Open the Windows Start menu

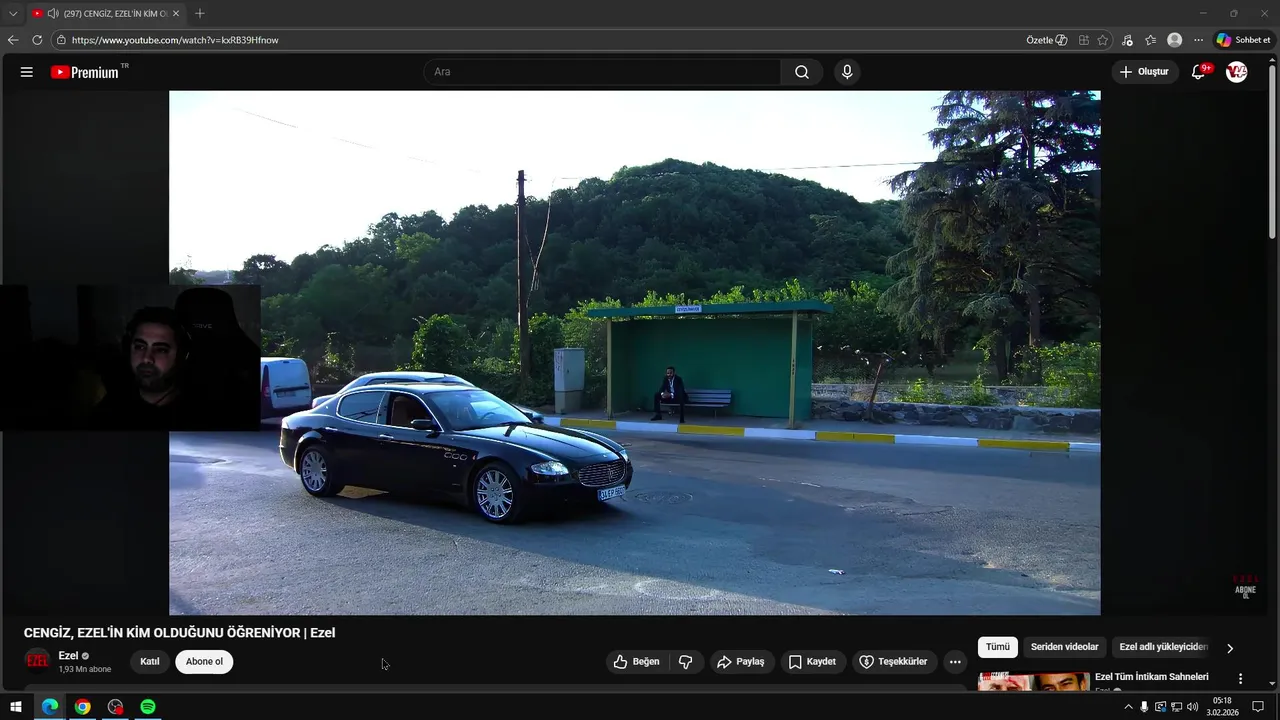tap(16, 707)
